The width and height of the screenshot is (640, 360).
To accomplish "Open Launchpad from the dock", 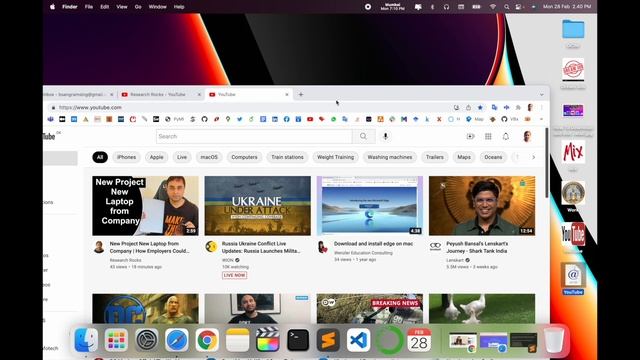I will [116, 340].
